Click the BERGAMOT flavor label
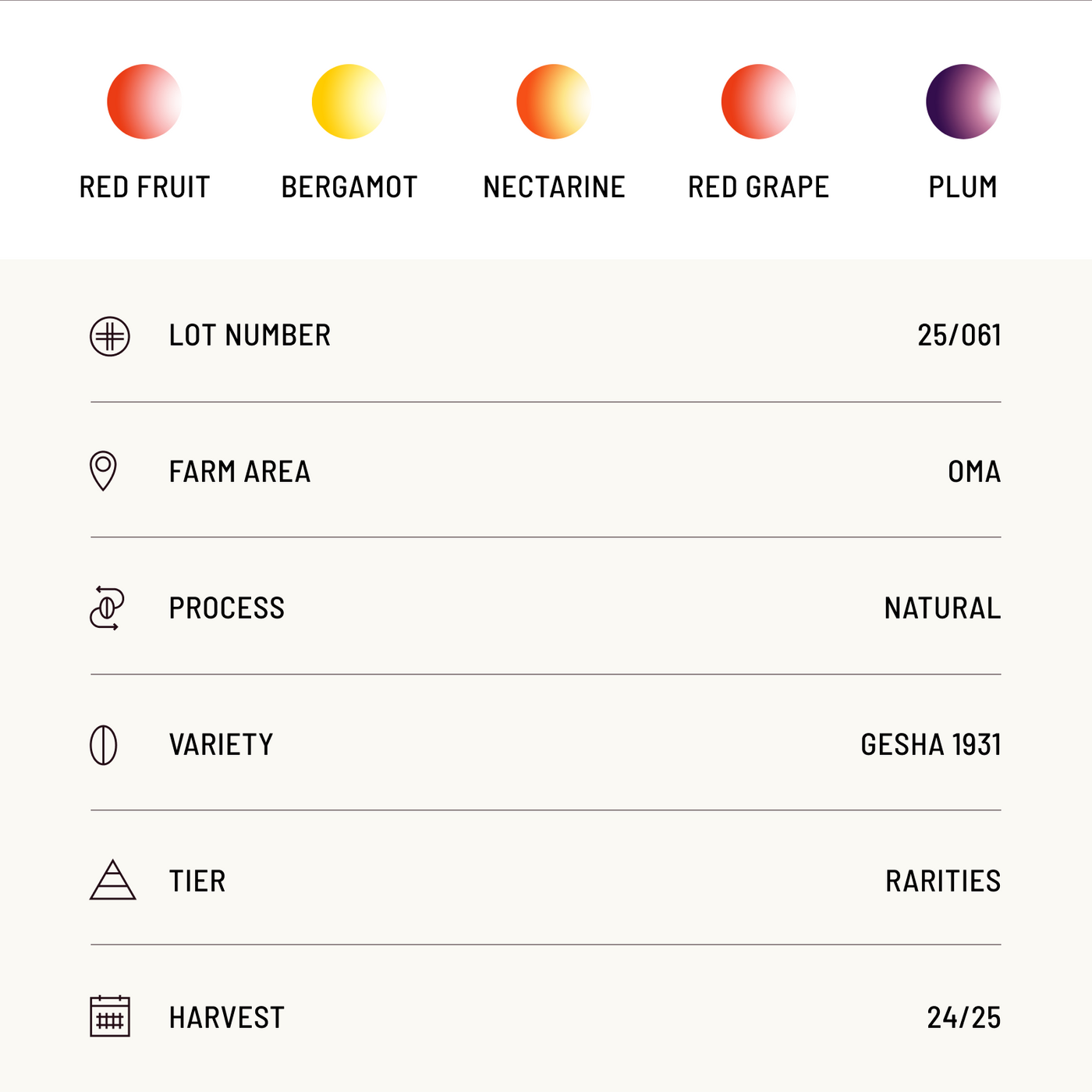 tap(349, 187)
